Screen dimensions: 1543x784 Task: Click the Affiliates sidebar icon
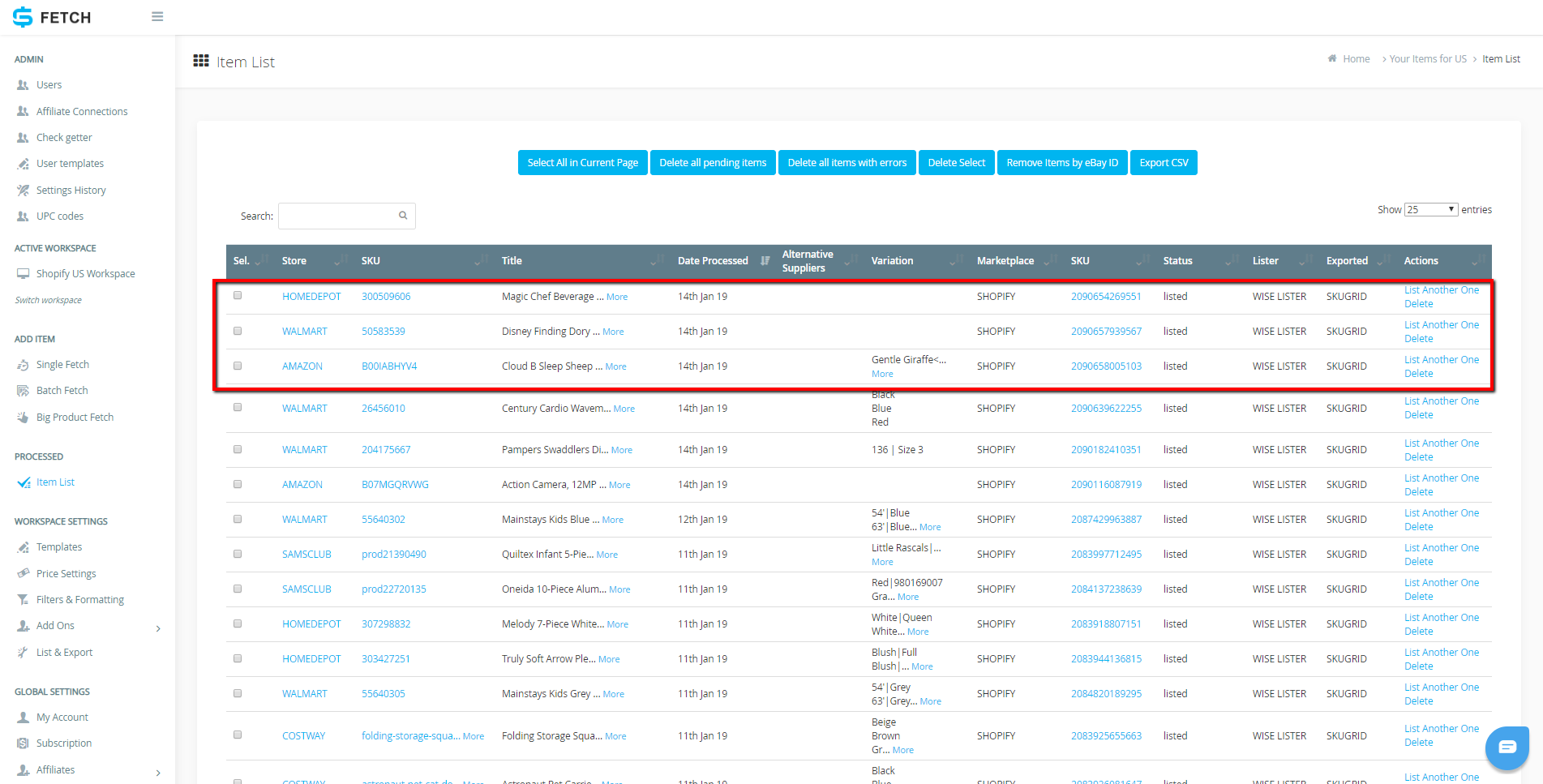(23, 770)
